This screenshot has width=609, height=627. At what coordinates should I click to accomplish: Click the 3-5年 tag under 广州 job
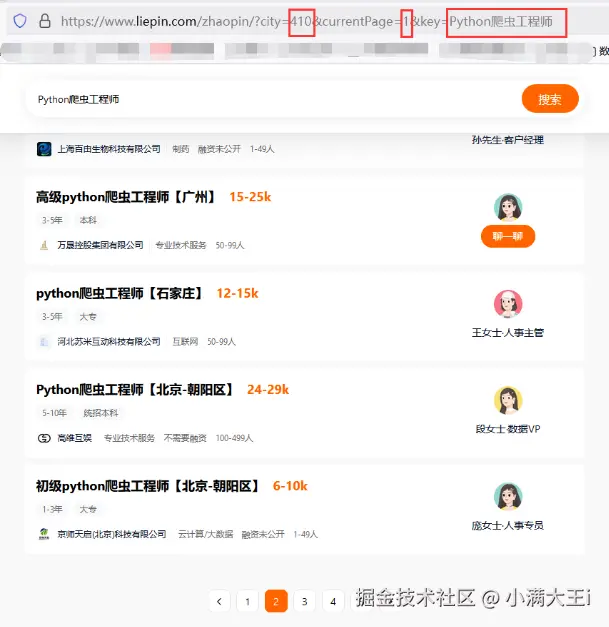tap(52, 220)
